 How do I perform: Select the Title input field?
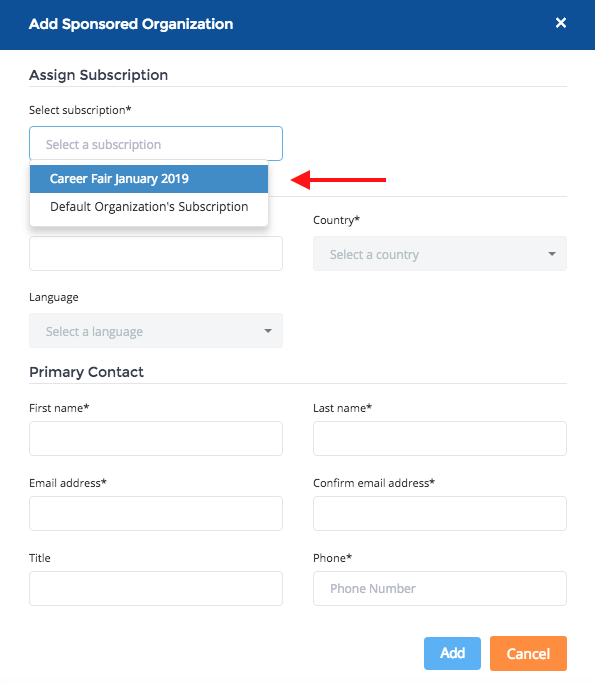pos(156,588)
